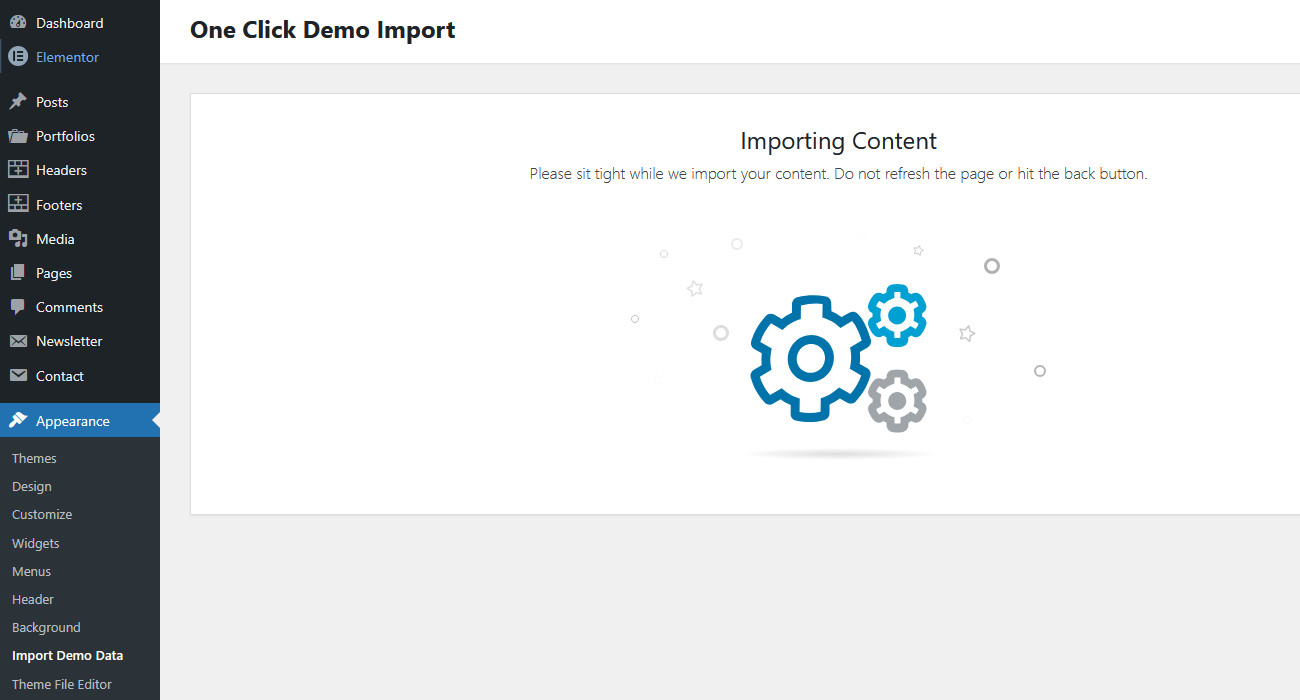This screenshot has width=1300, height=700.
Task: Go to Menus settings
Action: point(31,571)
